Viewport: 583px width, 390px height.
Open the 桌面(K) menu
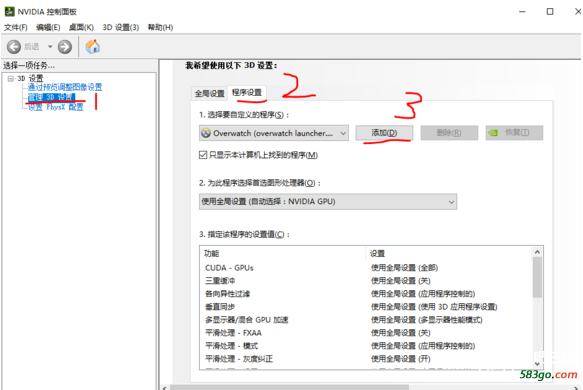tap(81, 28)
